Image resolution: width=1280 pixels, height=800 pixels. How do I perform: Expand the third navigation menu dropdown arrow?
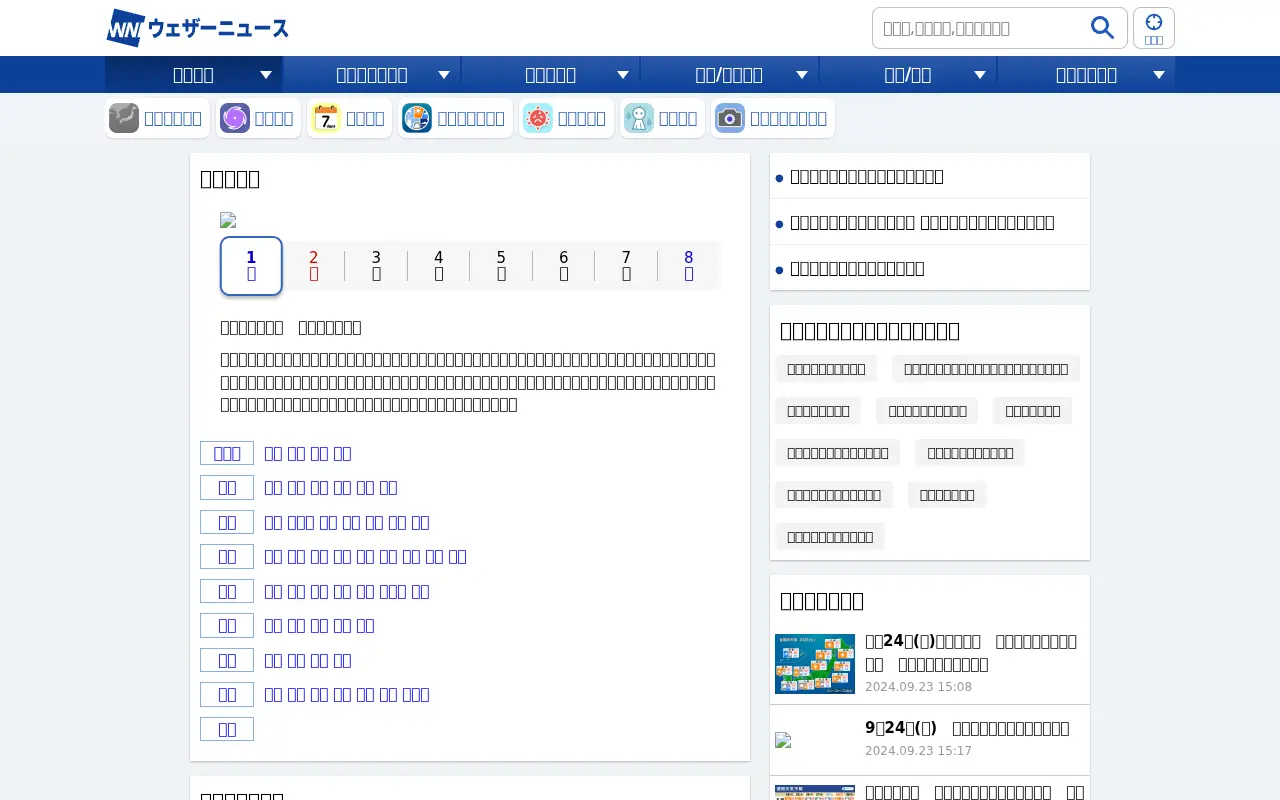[623, 75]
